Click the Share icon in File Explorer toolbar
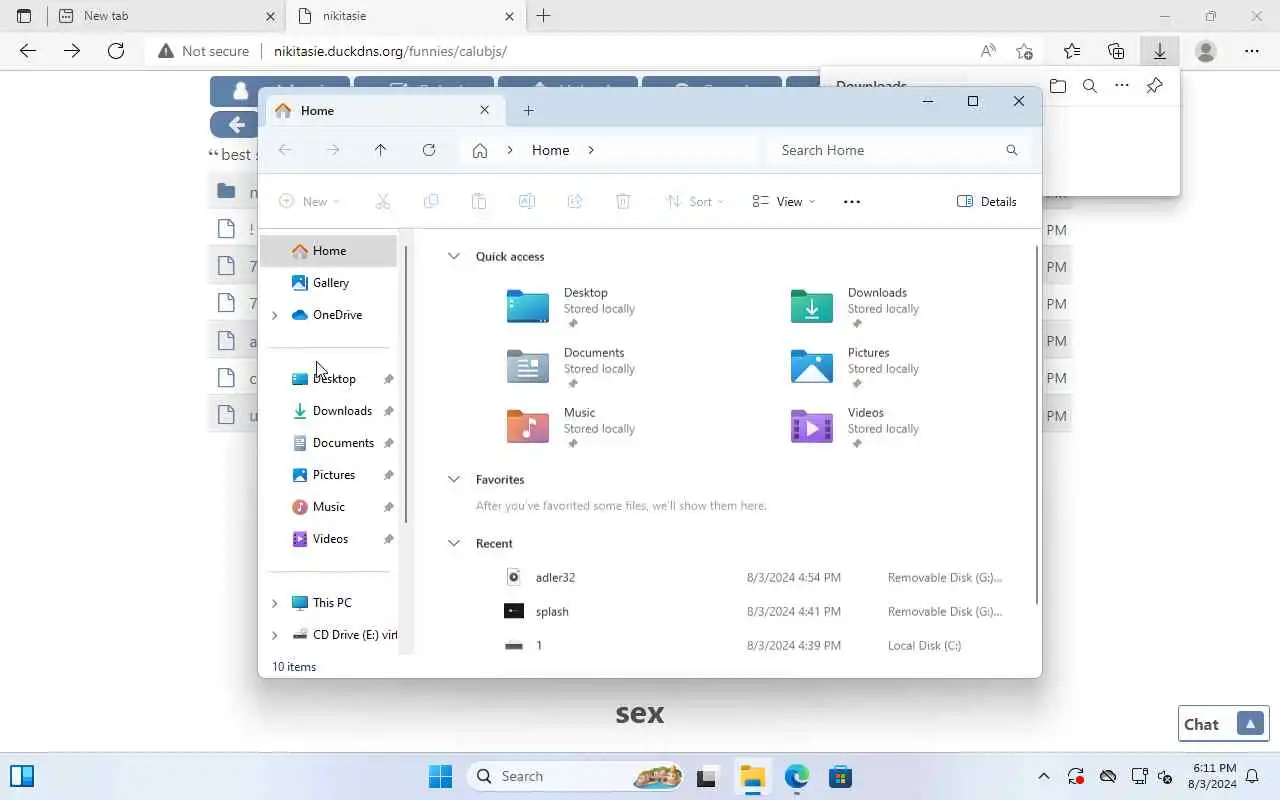This screenshot has height=800, width=1280. pyautogui.click(x=575, y=201)
